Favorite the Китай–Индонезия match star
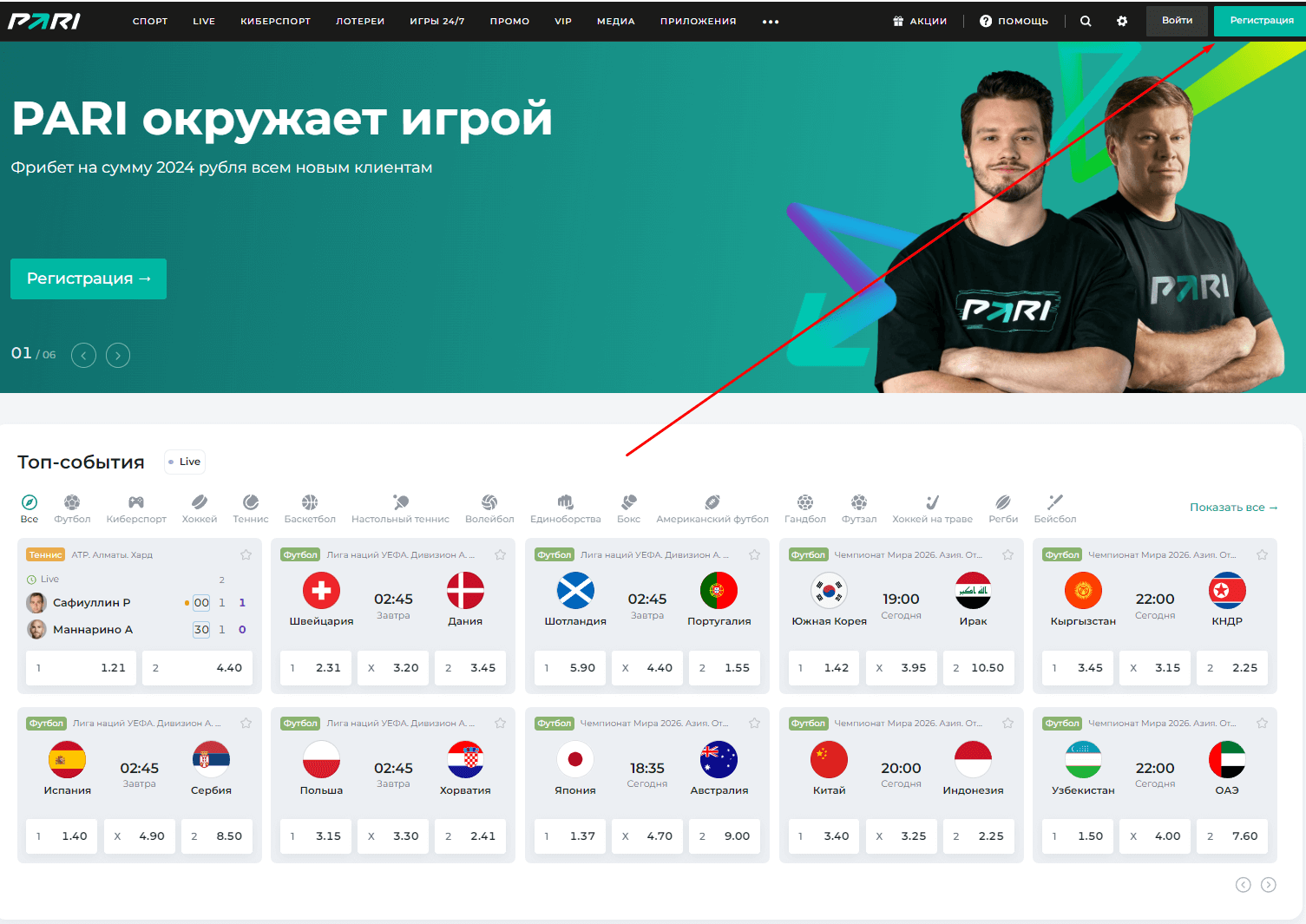 (x=1007, y=723)
